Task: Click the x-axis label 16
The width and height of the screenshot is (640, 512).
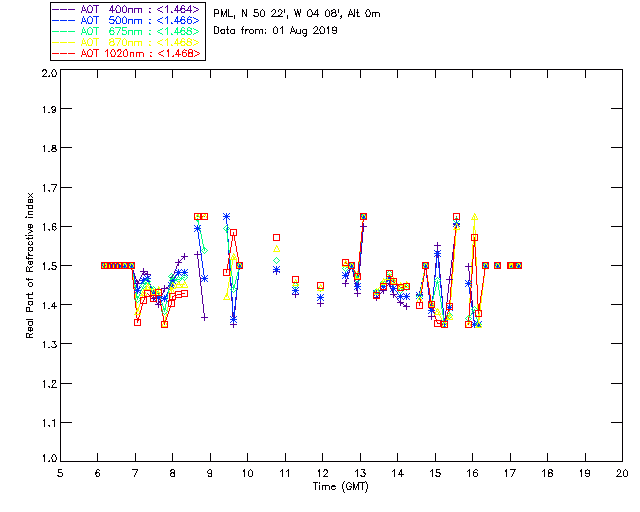Action: [473, 473]
